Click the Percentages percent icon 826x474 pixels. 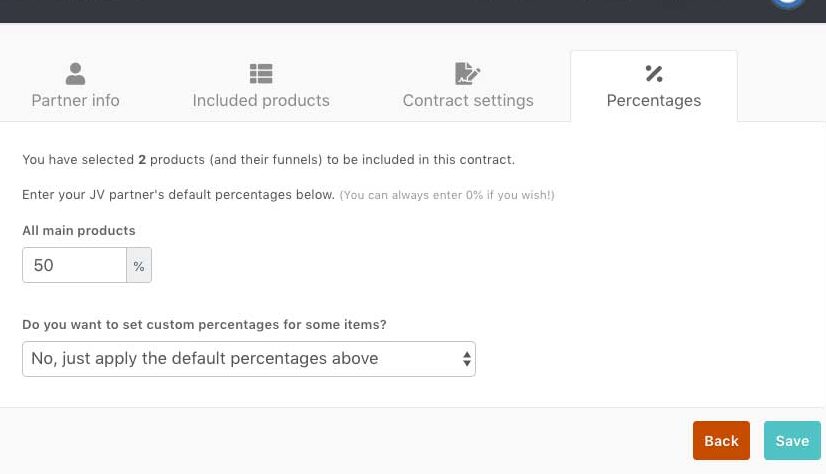[654, 73]
